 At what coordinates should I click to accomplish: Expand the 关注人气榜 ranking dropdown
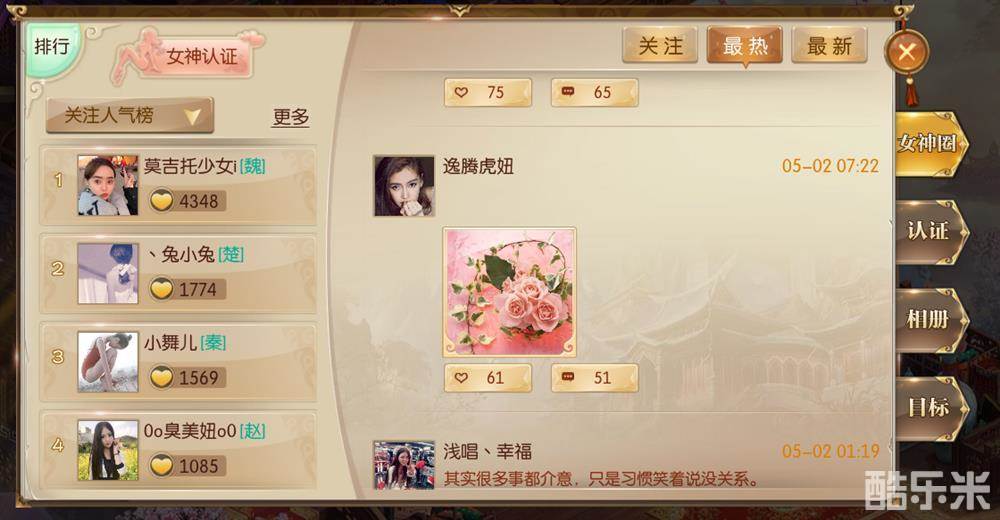coord(129,115)
